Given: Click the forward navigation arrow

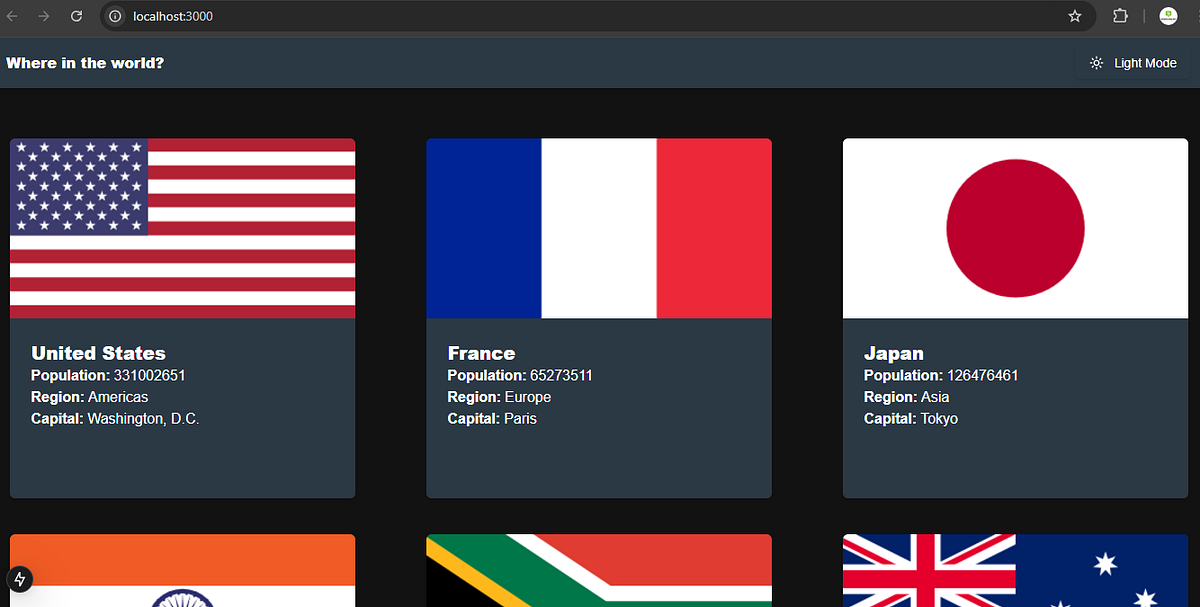Looking at the screenshot, I should tap(46, 16).
